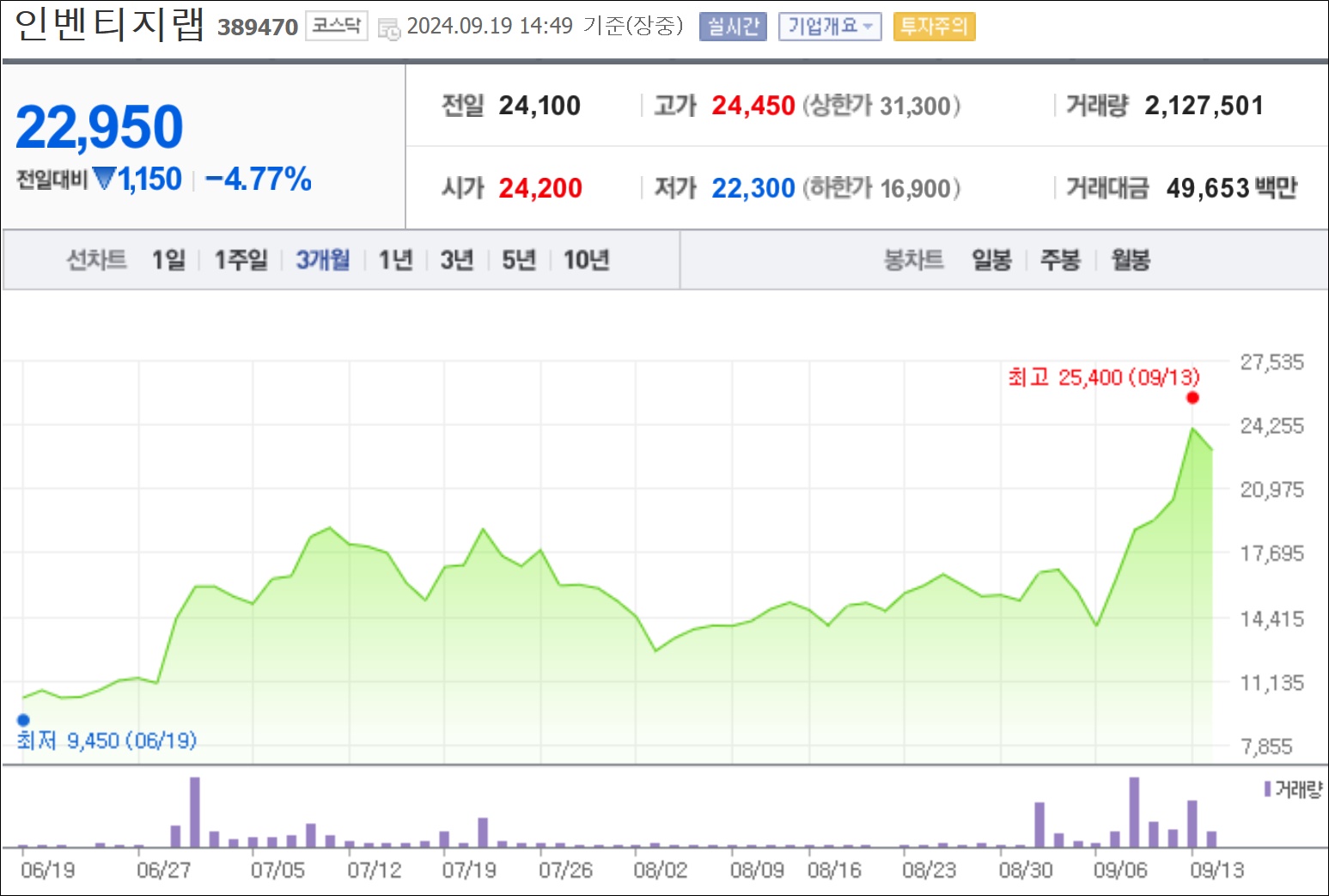Open the 기업개요 dropdown
The width and height of the screenshot is (1329, 896).
(830, 27)
